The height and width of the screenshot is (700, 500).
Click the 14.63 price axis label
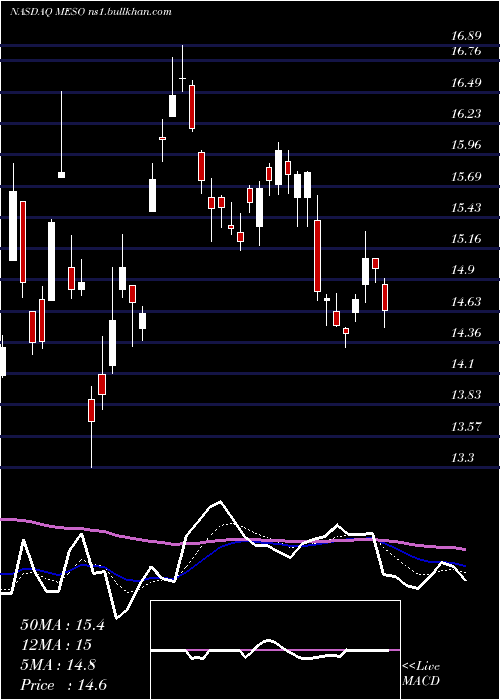point(466,302)
